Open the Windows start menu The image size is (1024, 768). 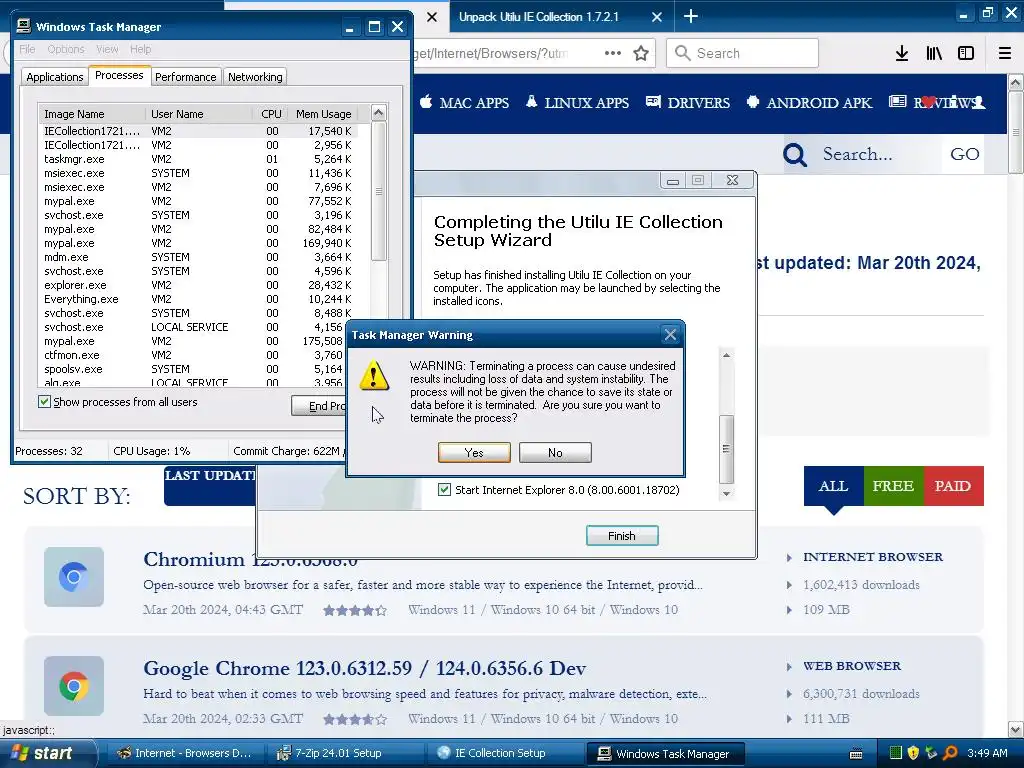pyautogui.click(x=47, y=753)
